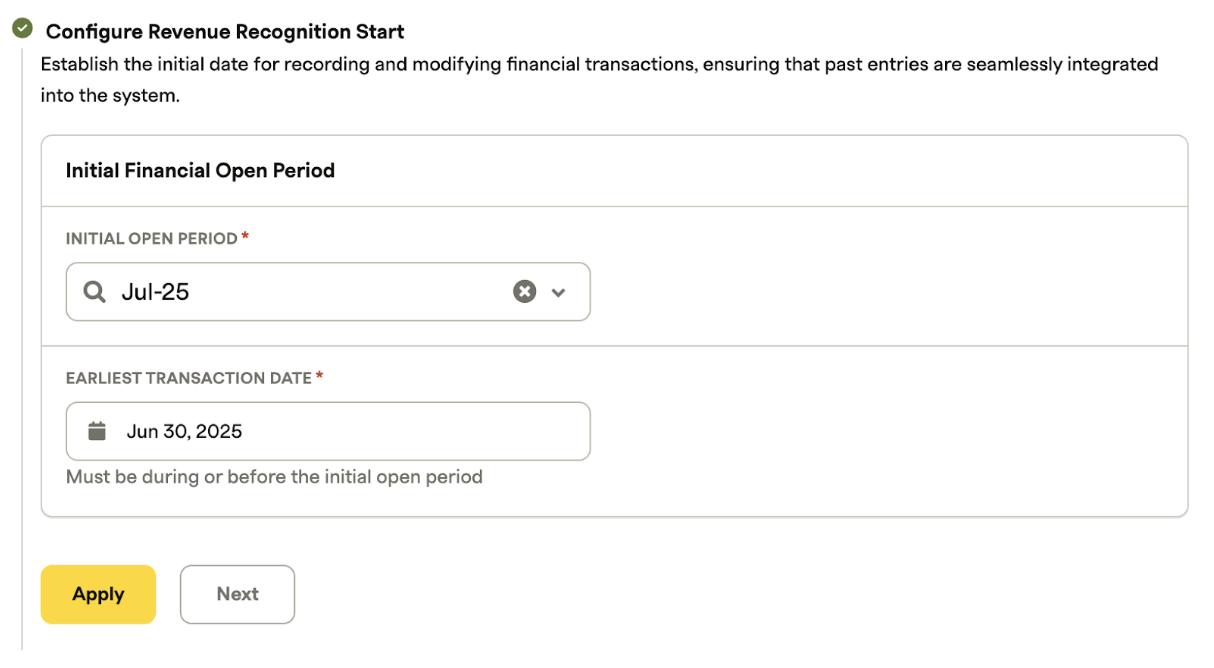Click the vertical step connector line on the left

coord(22,350)
